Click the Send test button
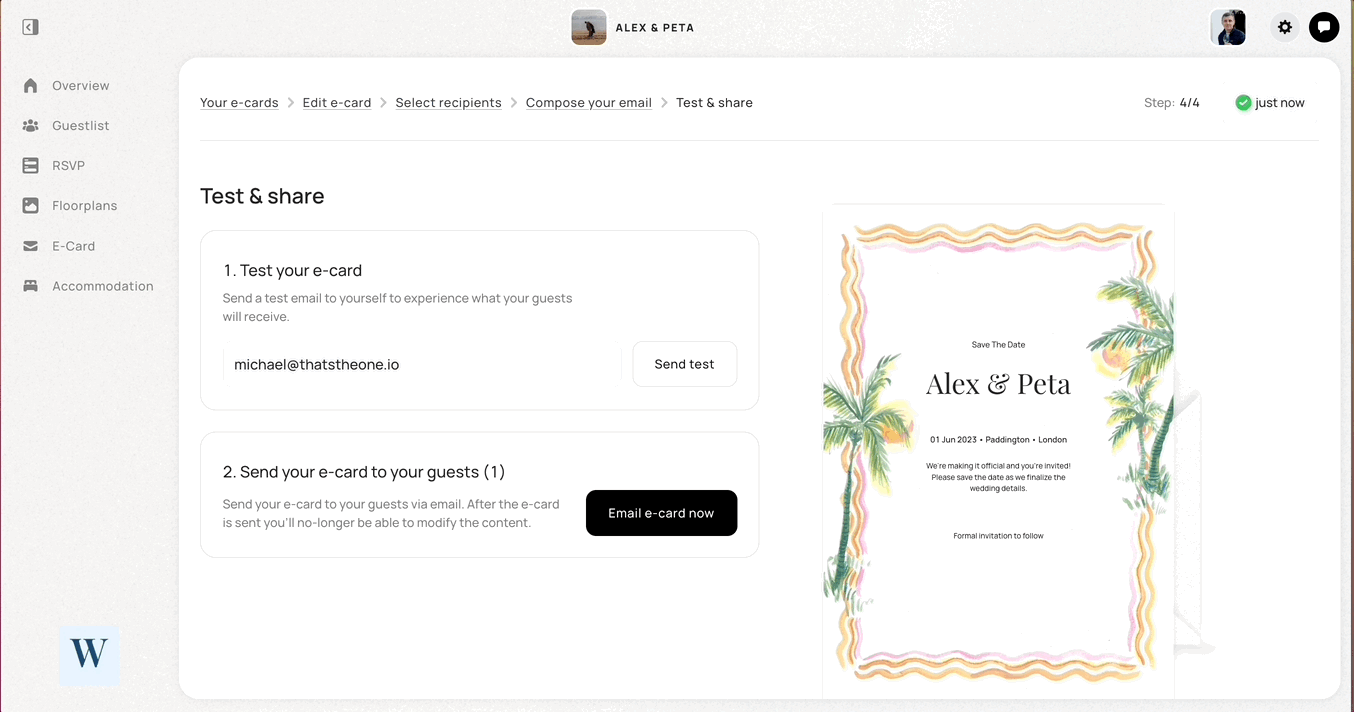 coord(685,364)
